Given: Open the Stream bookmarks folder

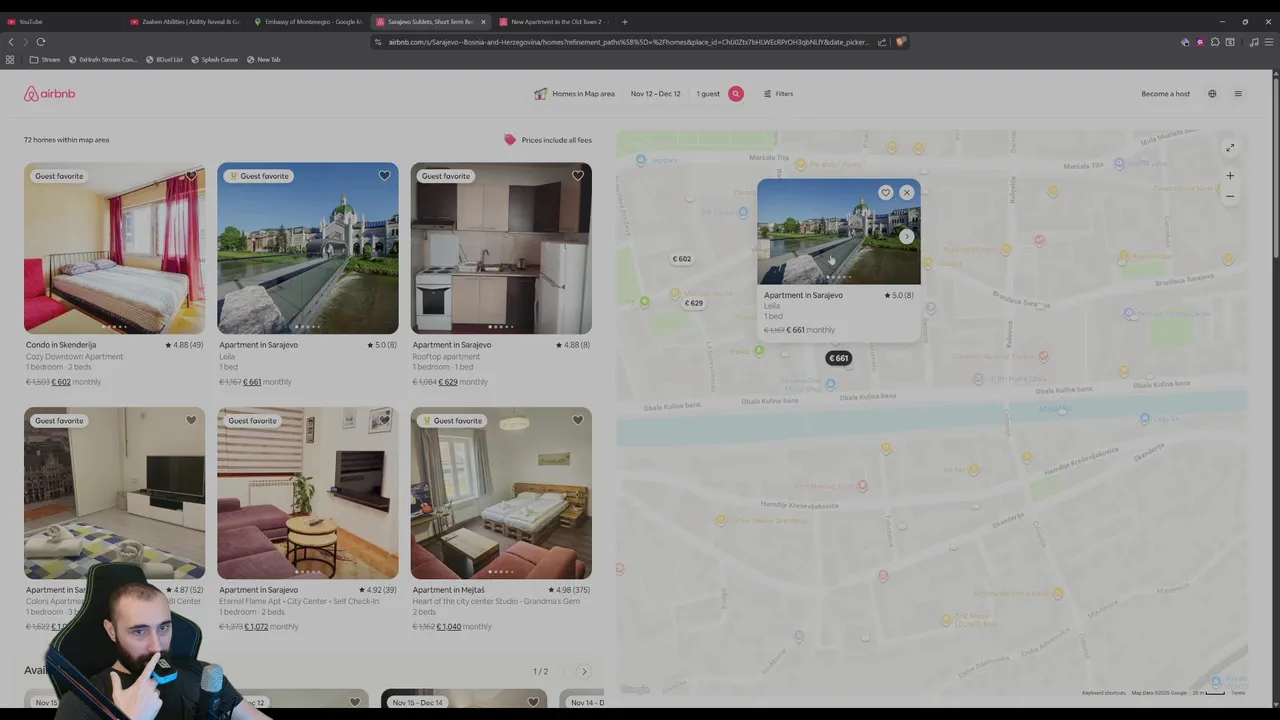Looking at the screenshot, I should [45, 60].
